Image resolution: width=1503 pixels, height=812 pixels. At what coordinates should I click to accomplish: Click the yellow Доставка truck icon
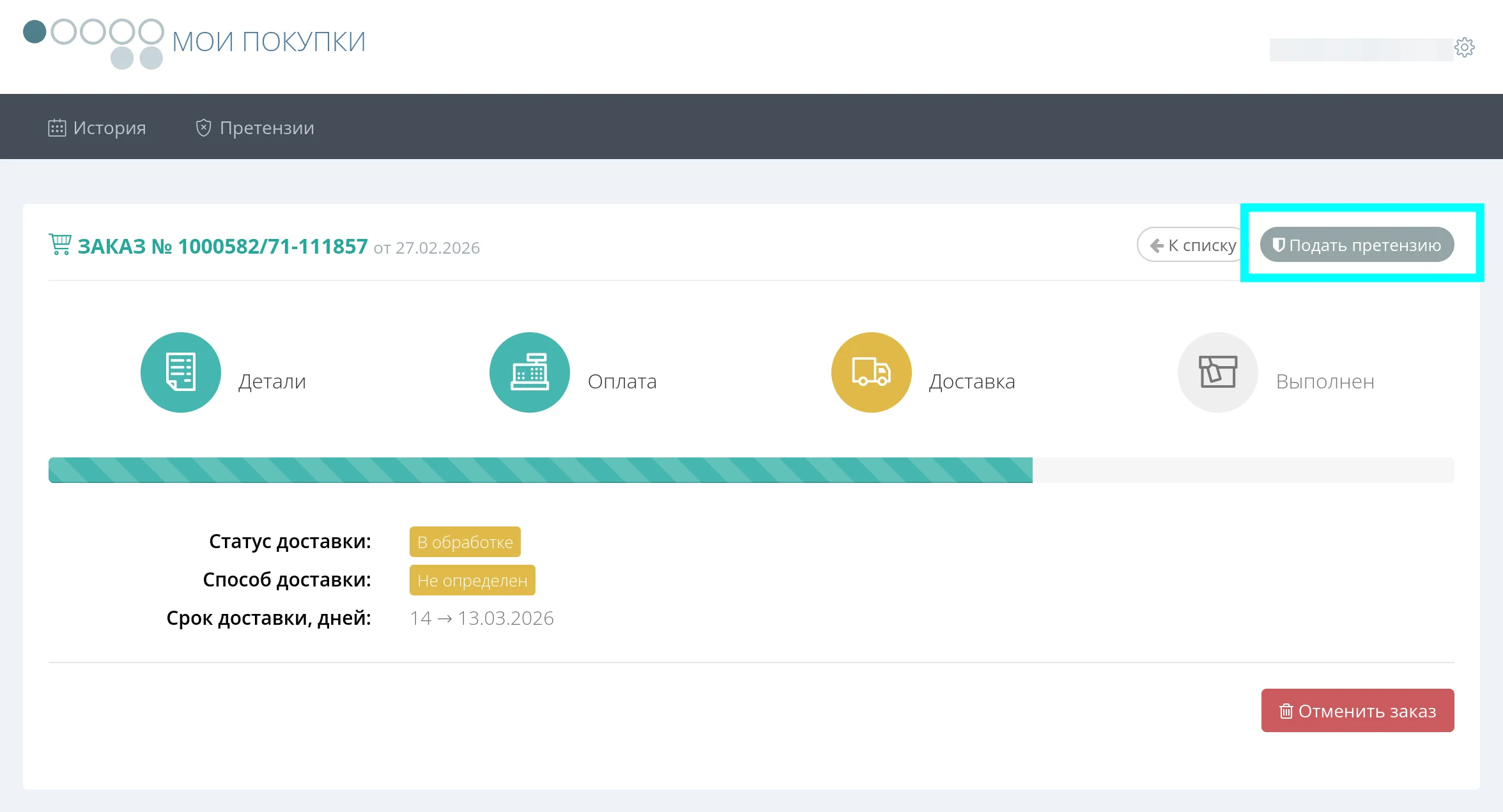point(871,372)
